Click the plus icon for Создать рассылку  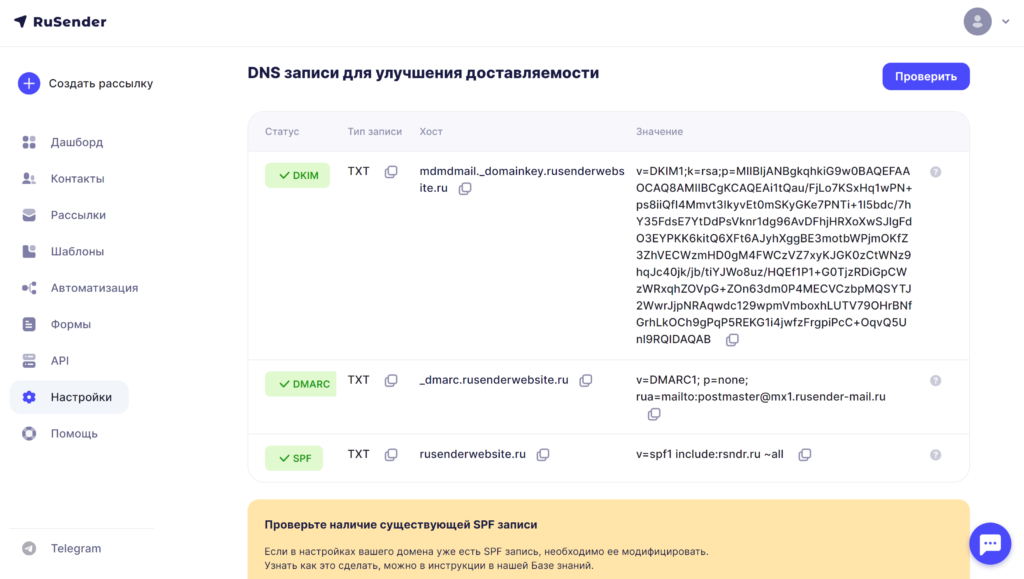(x=29, y=84)
